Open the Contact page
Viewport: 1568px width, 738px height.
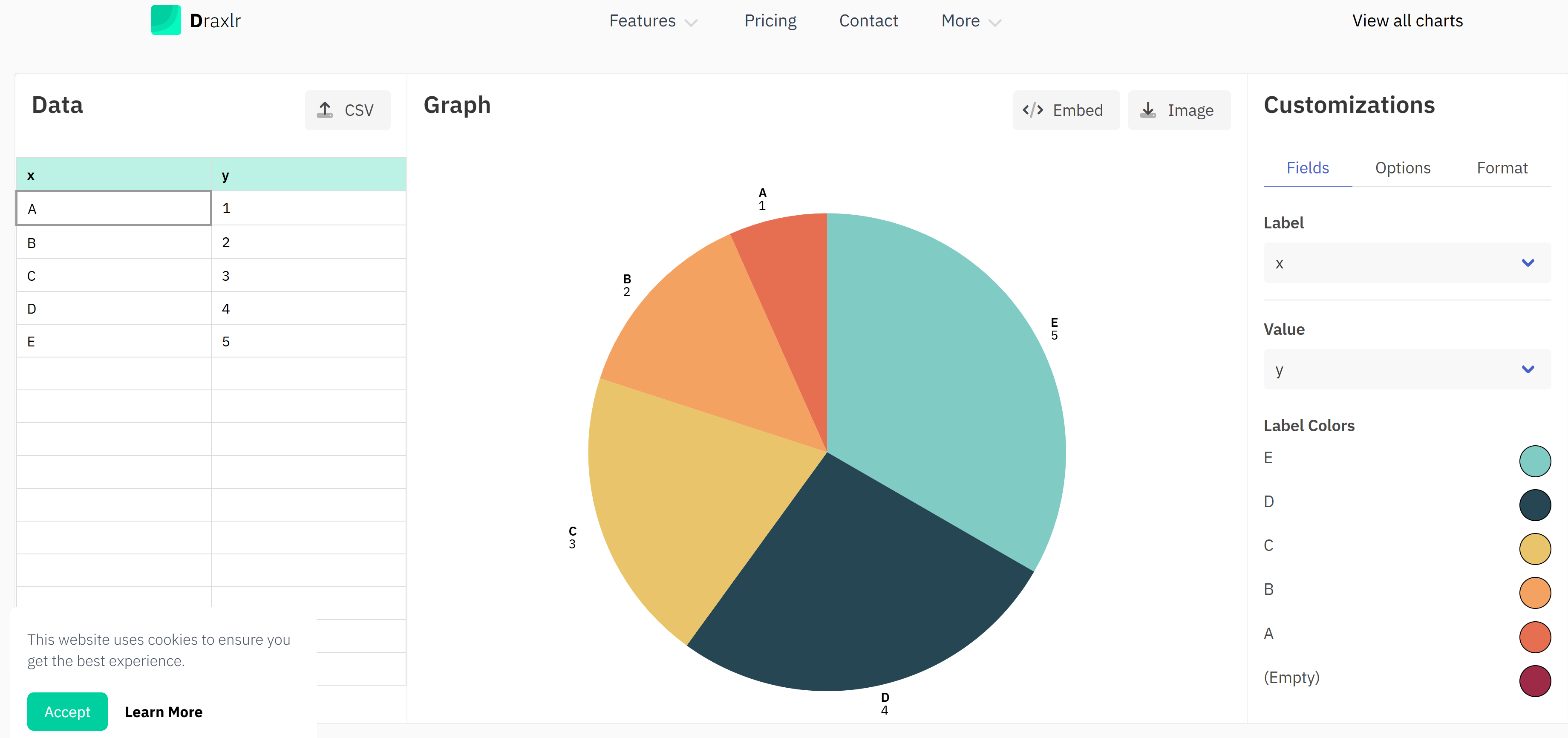[x=869, y=20]
